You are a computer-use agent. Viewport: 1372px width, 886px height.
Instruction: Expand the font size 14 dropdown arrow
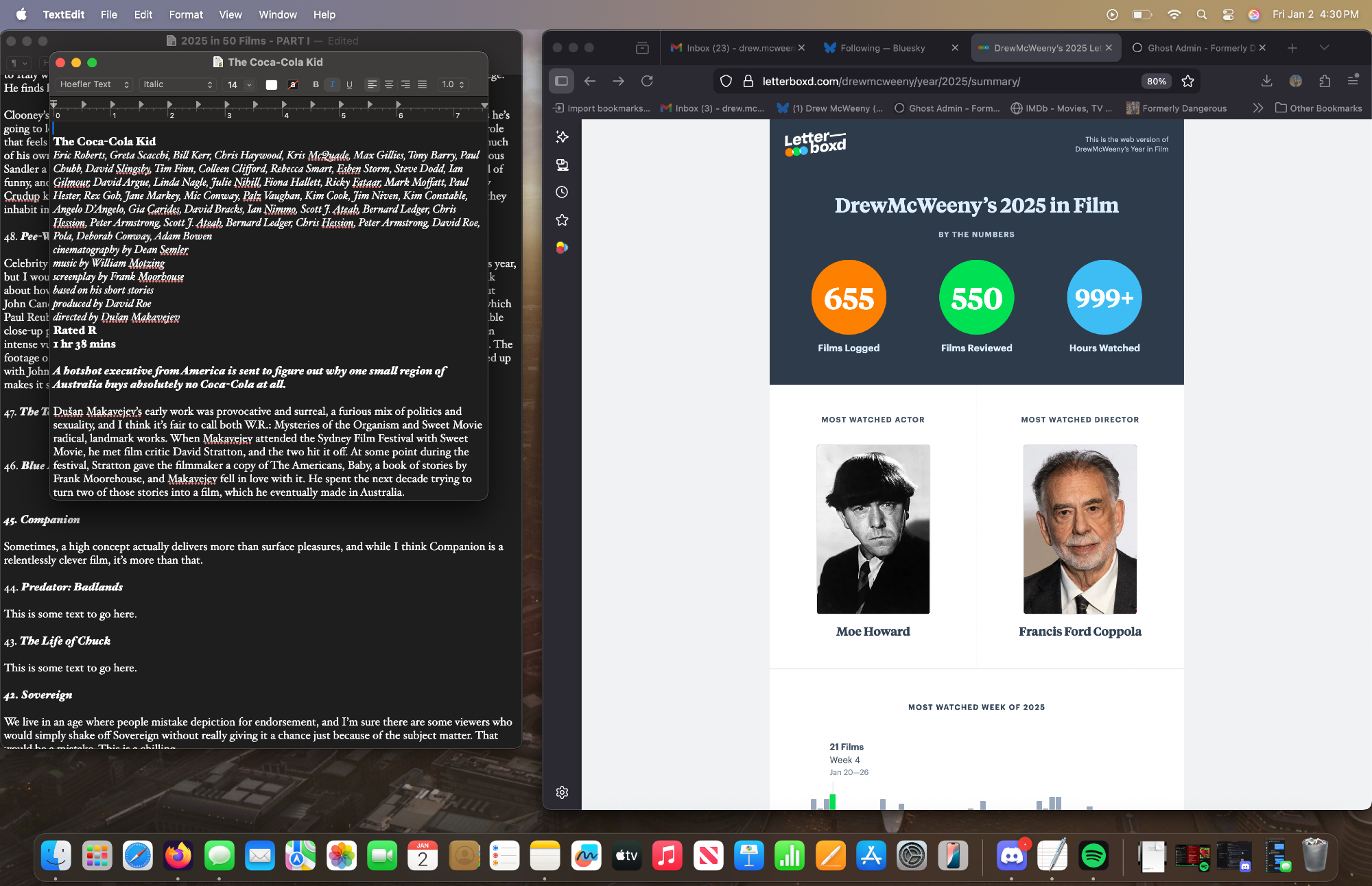[249, 84]
